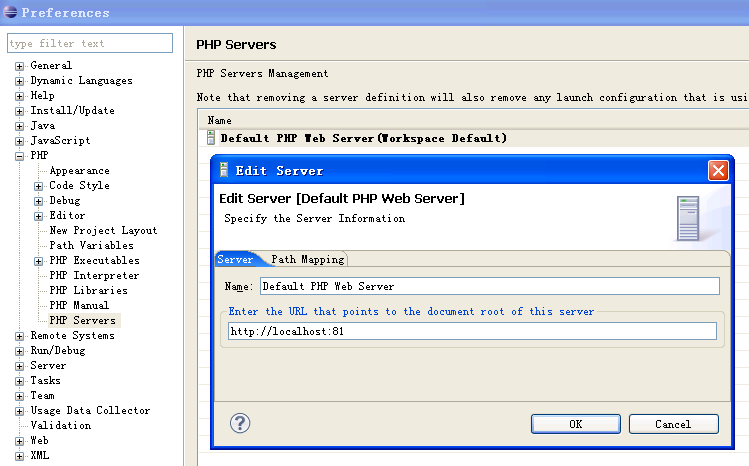Image resolution: width=749 pixels, height=466 pixels.
Task: Open New Project Layout preferences
Action: tap(103, 230)
